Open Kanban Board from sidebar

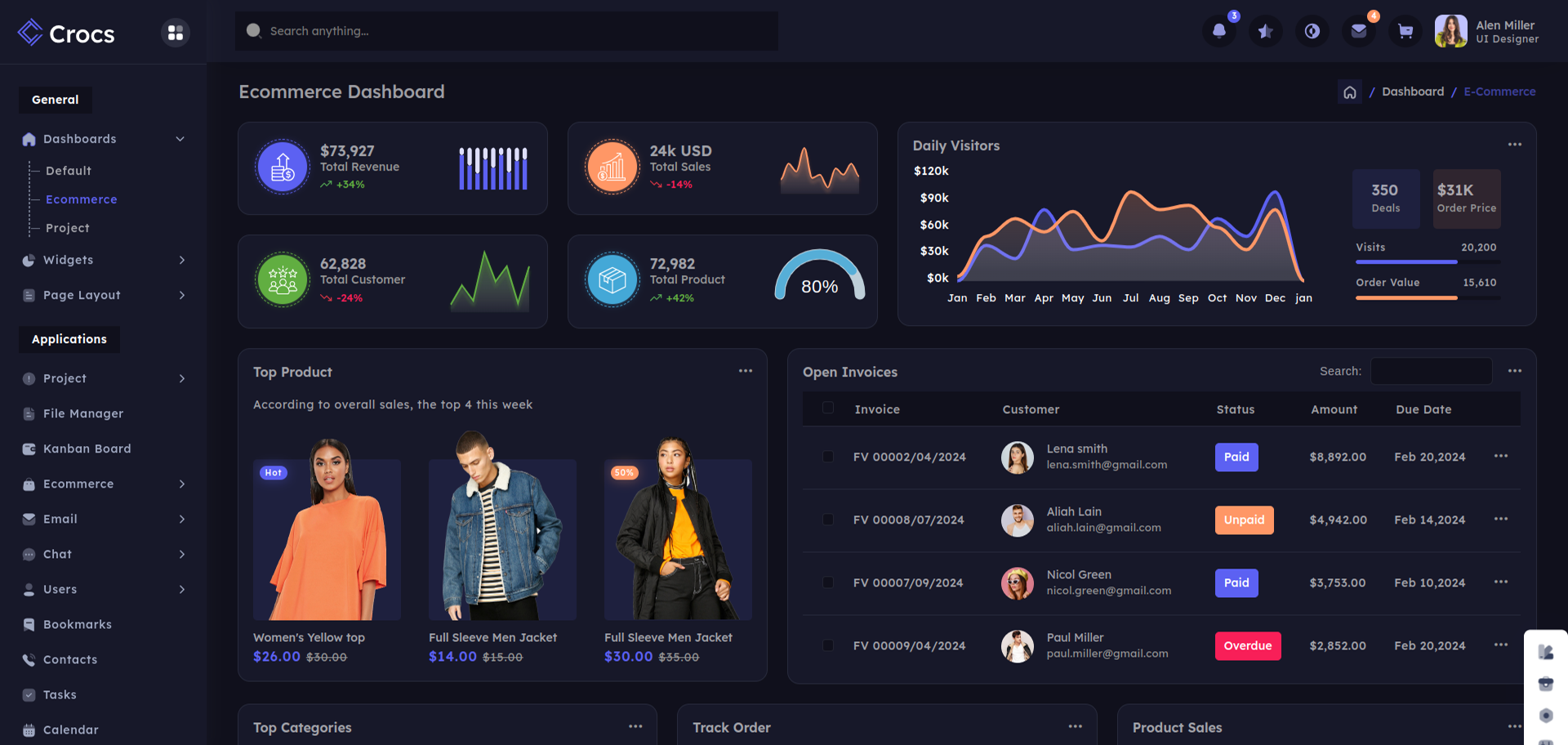click(87, 448)
